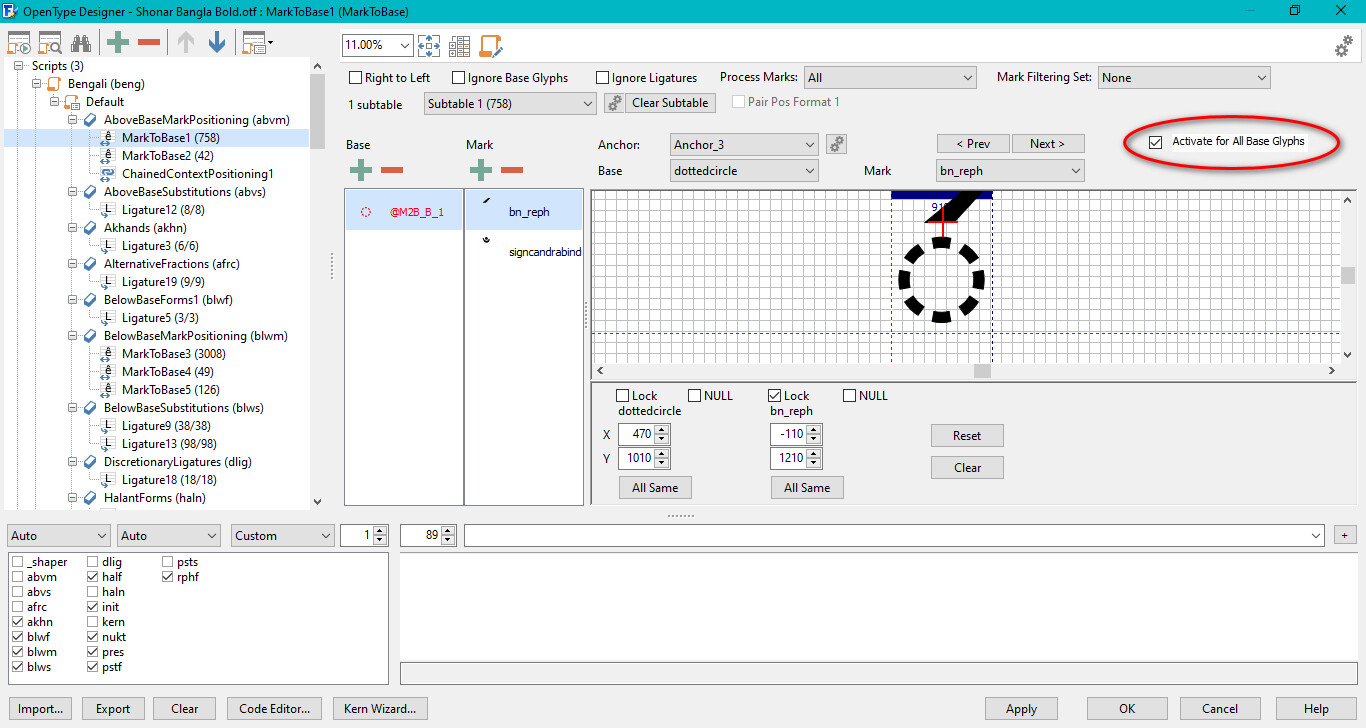Image resolution: width=1366 pixels, height=728 pixels.
Task: Open the Mark Filtering Set dropdown
Action: click(x=1183, y=78)
